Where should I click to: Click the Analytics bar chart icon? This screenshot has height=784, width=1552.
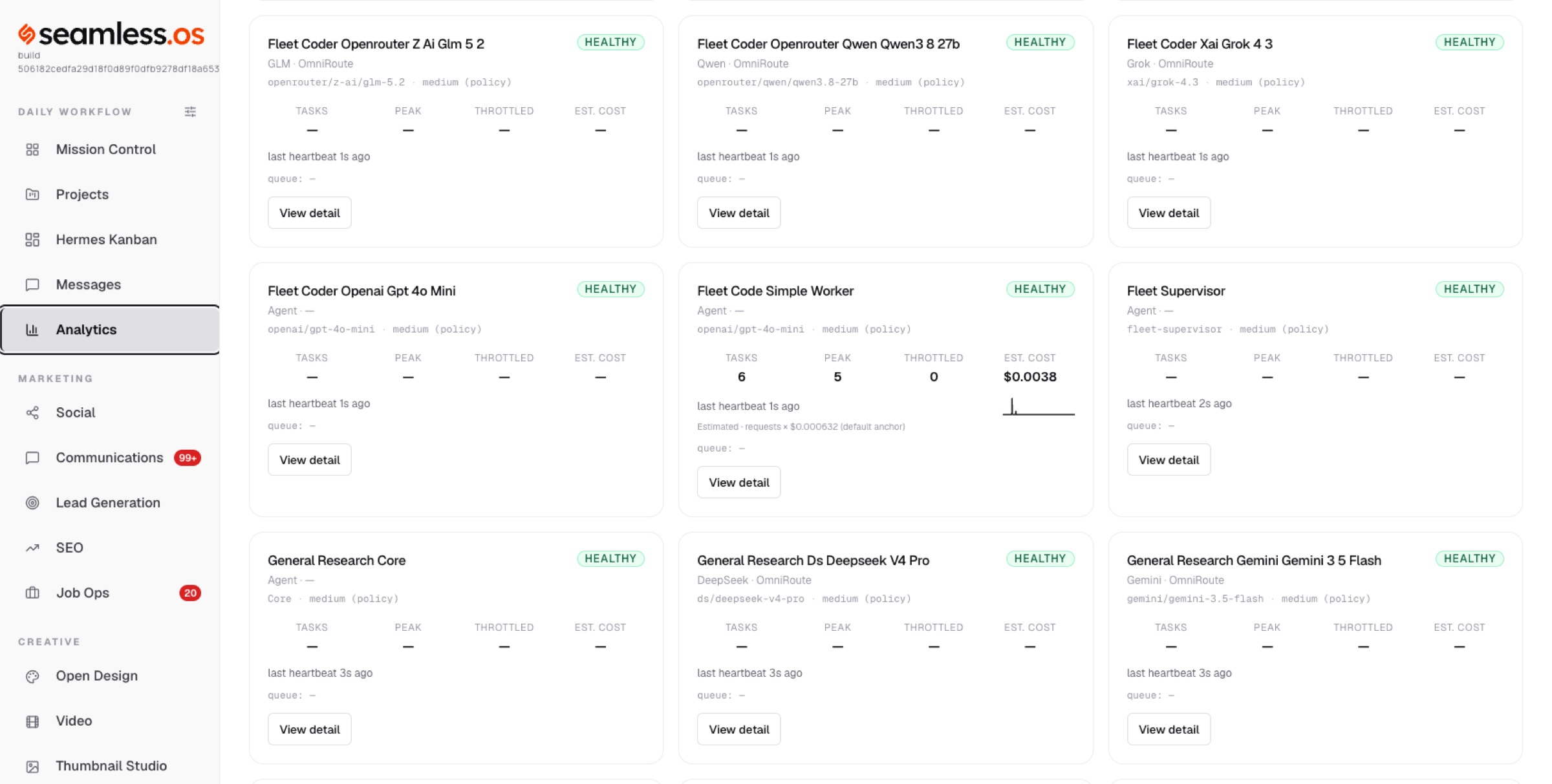click(32, 330)
